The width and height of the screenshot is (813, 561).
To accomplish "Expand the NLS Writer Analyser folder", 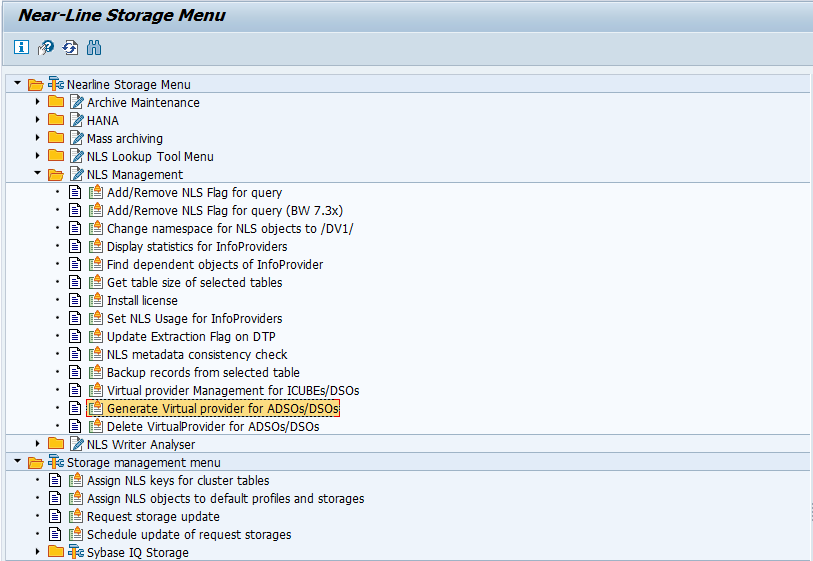I will [x=37, y=443].
